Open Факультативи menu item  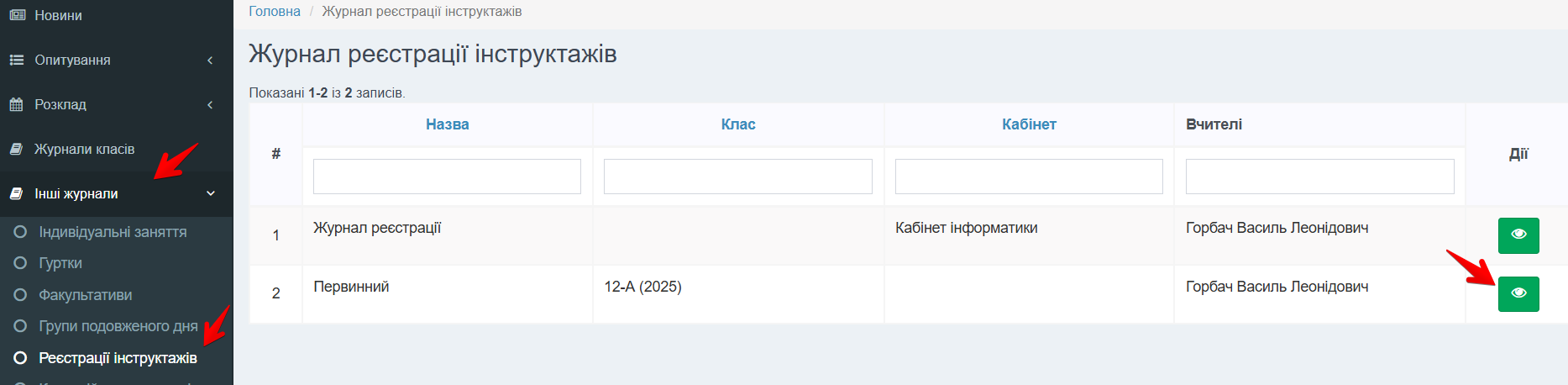[x=85, y=295]
